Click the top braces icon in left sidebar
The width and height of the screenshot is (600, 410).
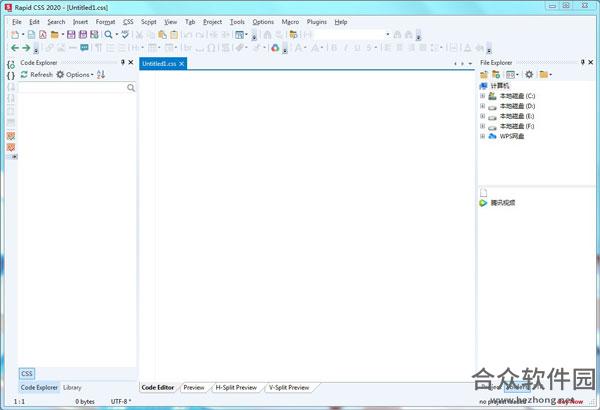11,64
